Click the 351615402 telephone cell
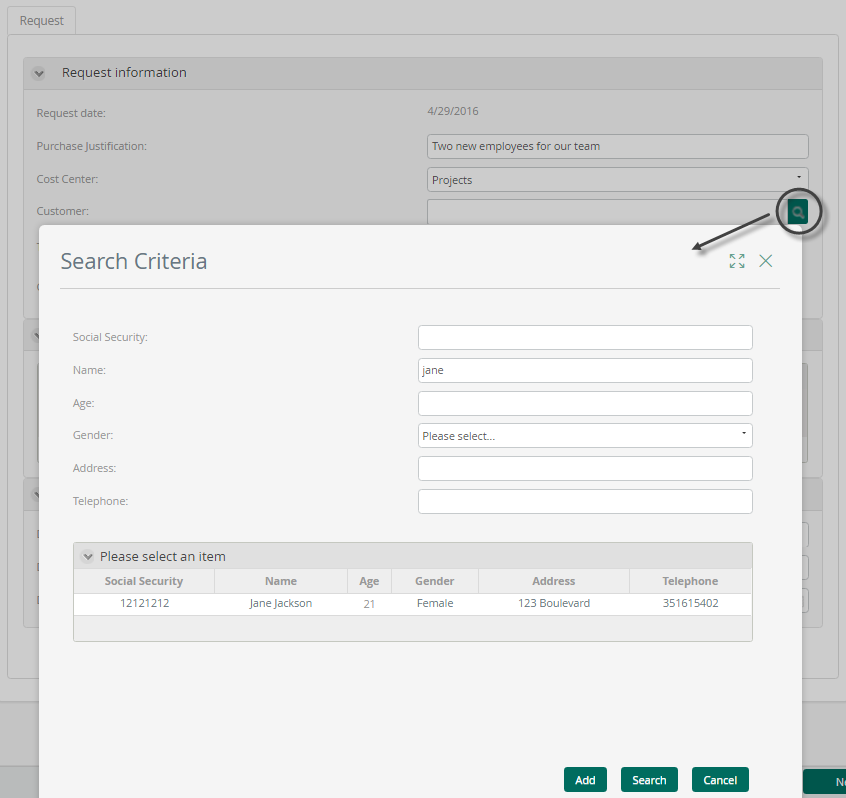This screenshot has height=798, width=846. pyautogui.click(x=690, y=603)
